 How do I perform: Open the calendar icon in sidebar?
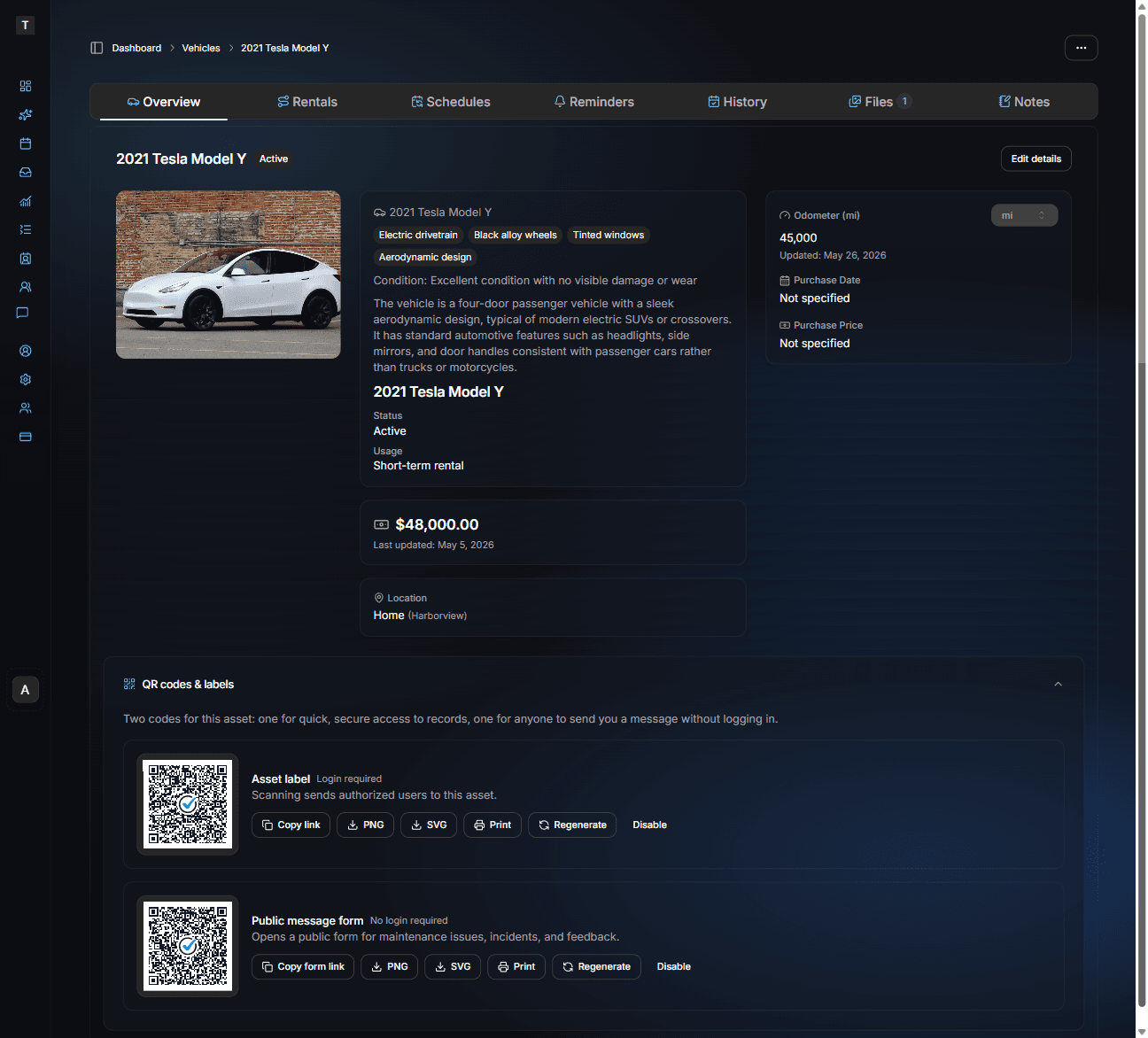[25, 143]
